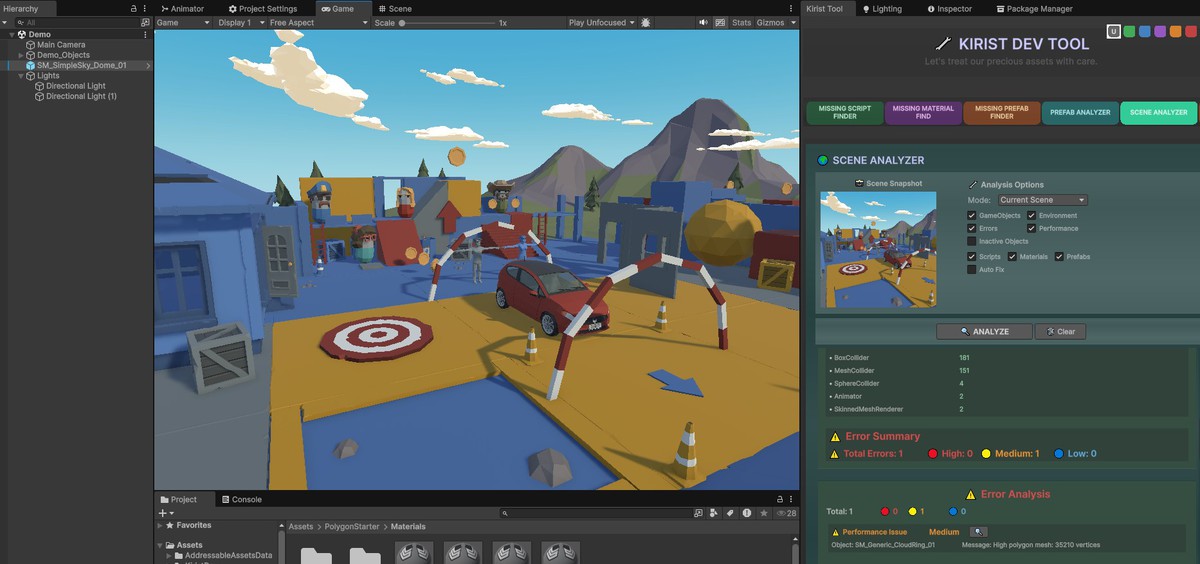Toggle the shortcuts keyboard icon in Game toolbar
1200x564 pixels.
point(720,22)
